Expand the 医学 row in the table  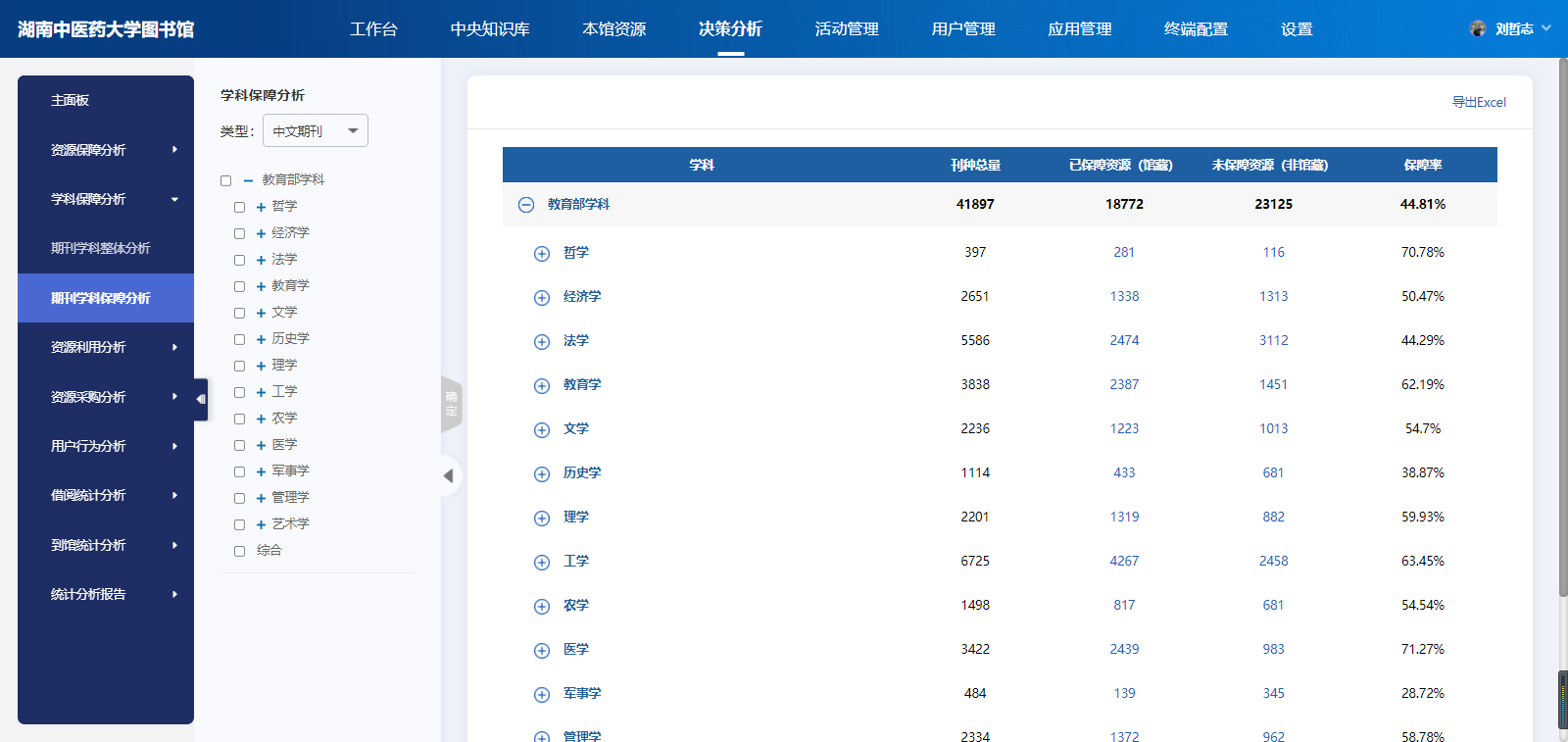pos(542,651)
